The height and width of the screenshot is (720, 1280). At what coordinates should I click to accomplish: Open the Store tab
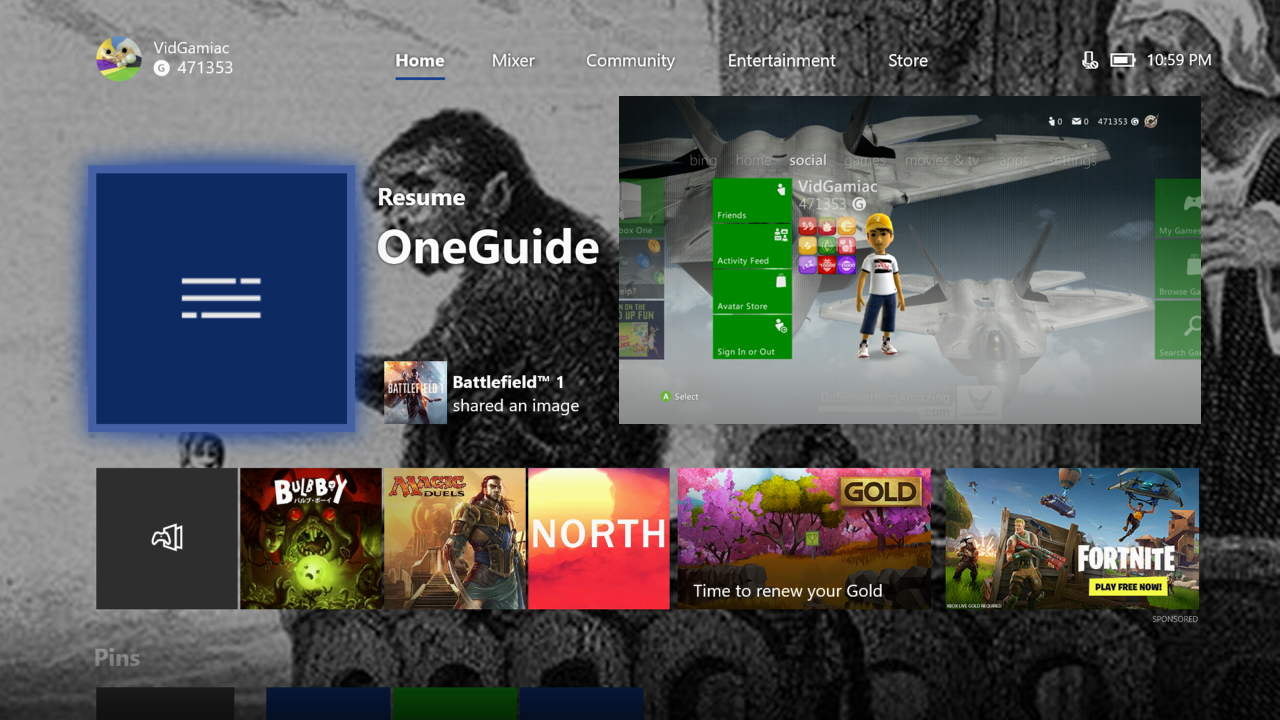[x=908, y=61]
